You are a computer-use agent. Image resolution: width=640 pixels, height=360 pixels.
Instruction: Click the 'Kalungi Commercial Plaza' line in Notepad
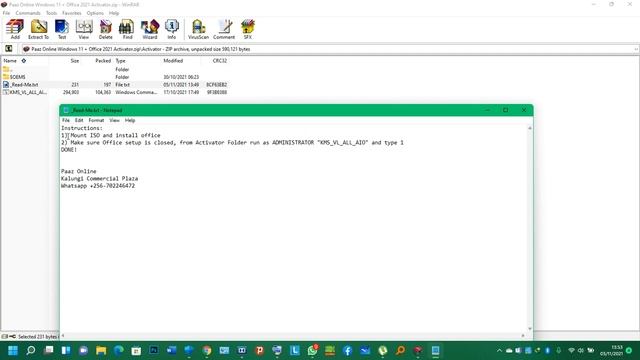pos(100,179)
